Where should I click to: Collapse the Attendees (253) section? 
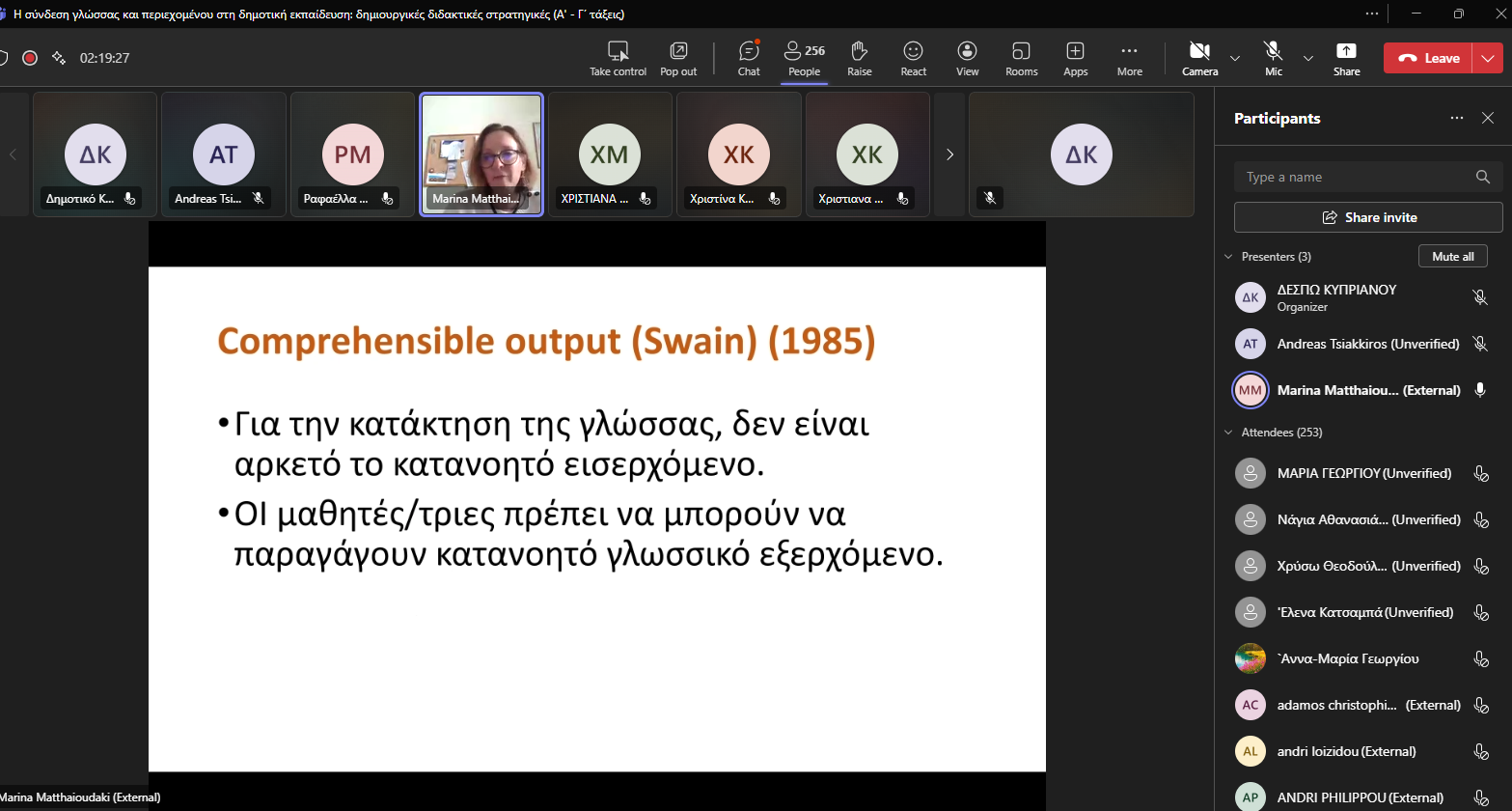click(1228, 433)
